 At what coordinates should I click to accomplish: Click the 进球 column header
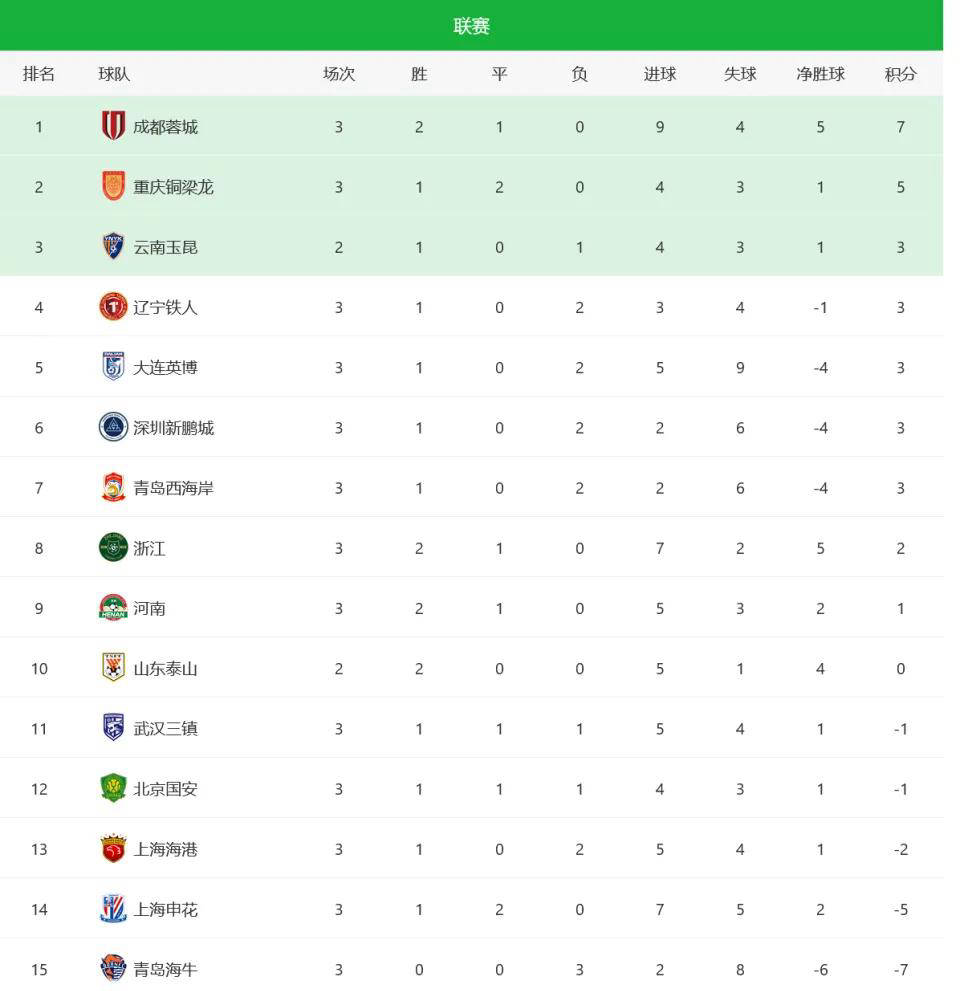660,74
